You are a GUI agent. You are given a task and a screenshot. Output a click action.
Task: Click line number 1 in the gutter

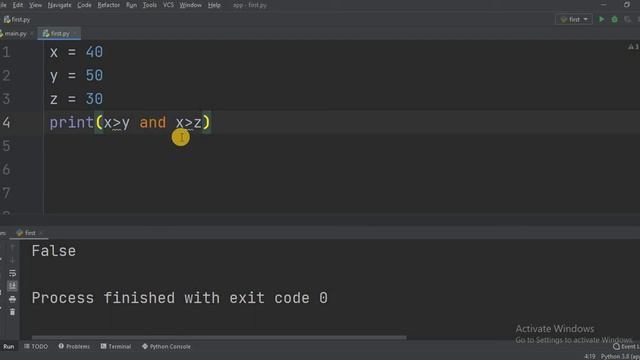pos(6,52)
